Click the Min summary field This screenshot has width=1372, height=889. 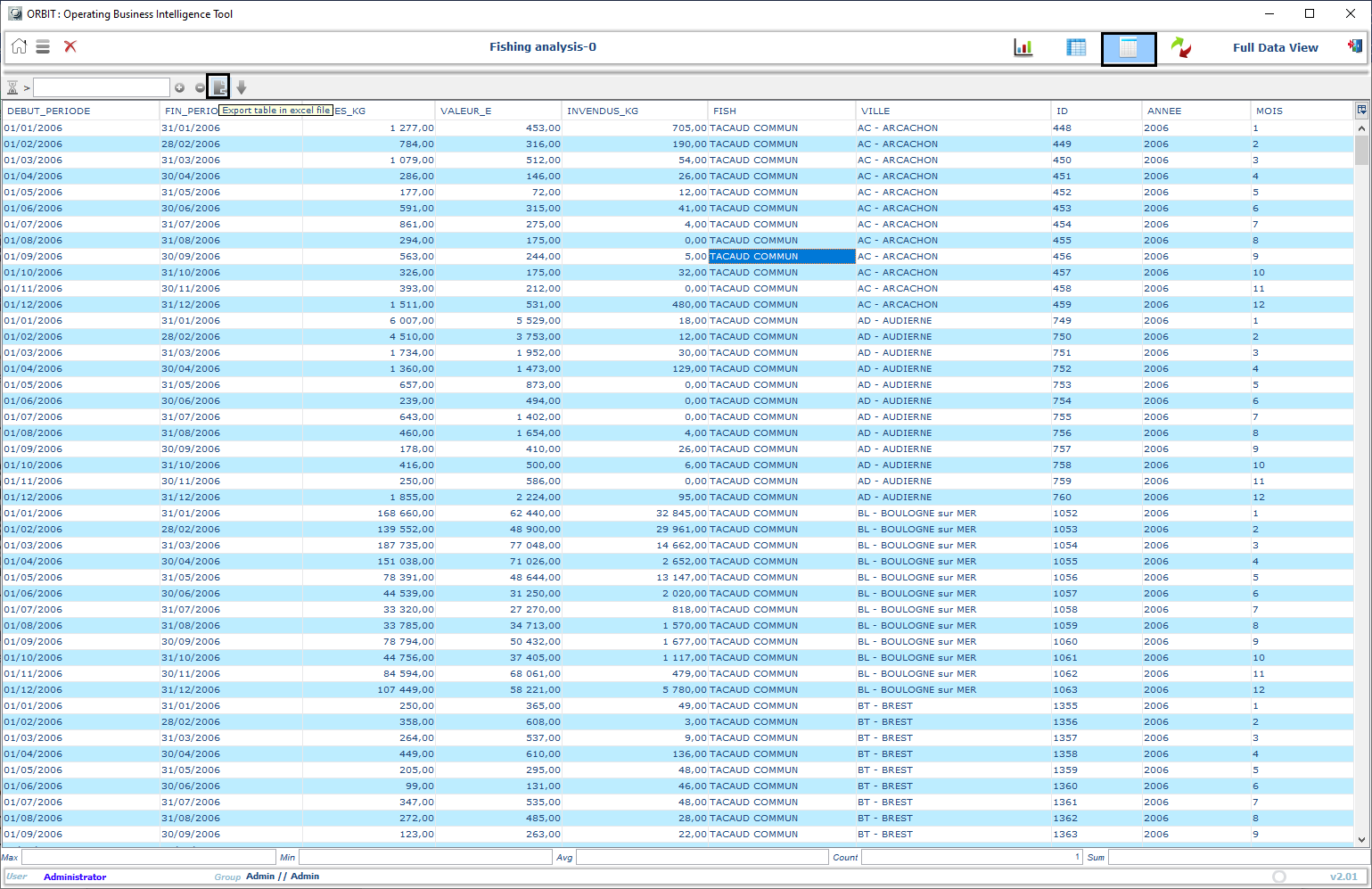coord(425,857)
